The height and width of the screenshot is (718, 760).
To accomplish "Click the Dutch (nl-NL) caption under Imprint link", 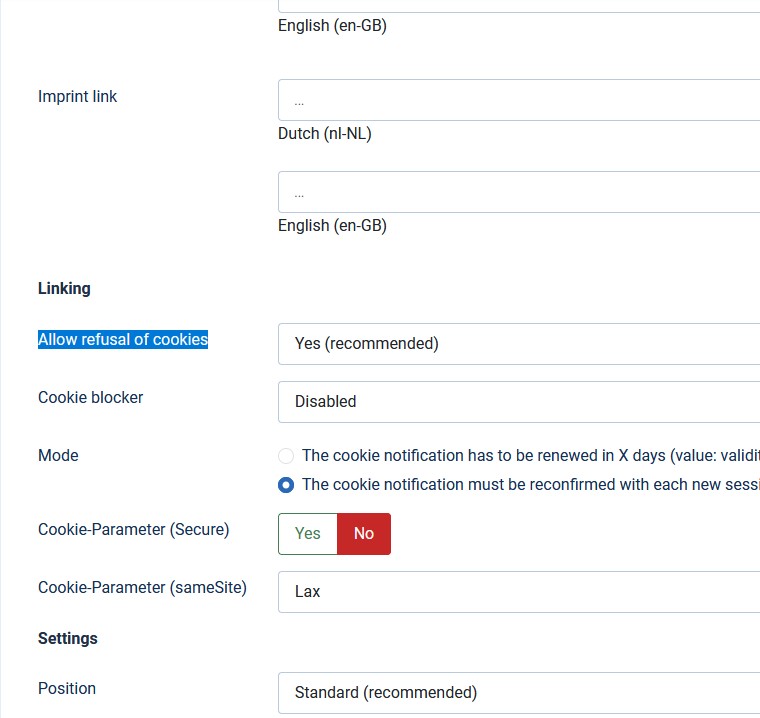I will tap(325, 133).
